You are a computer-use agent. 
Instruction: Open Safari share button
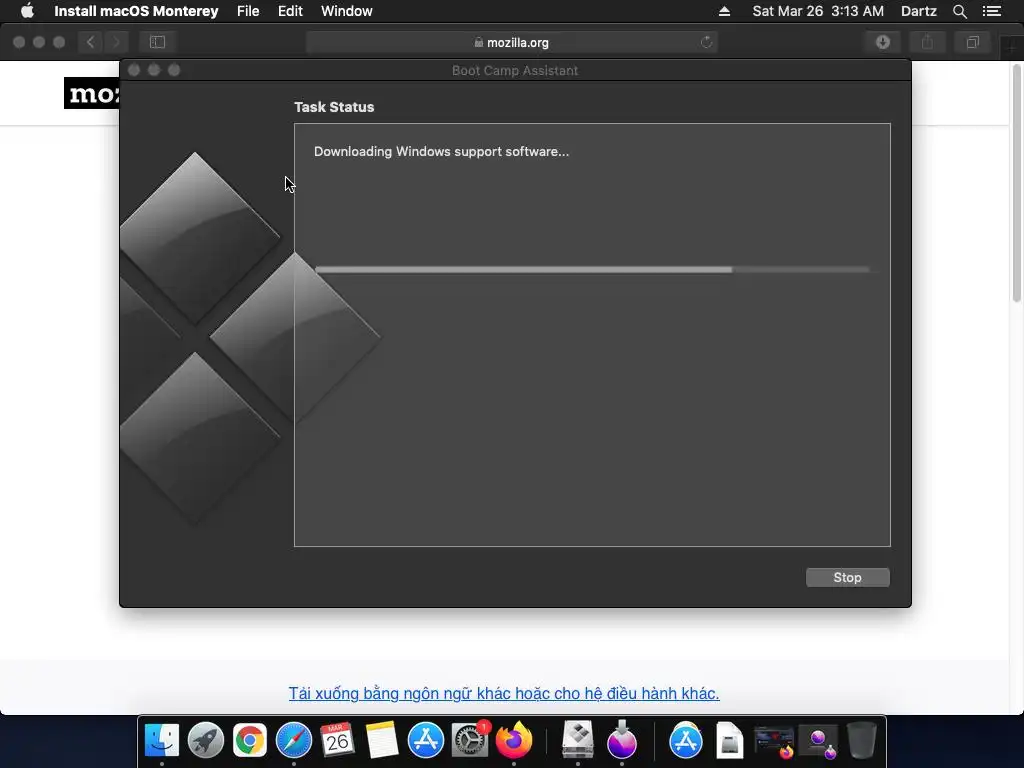coord(927,42)
